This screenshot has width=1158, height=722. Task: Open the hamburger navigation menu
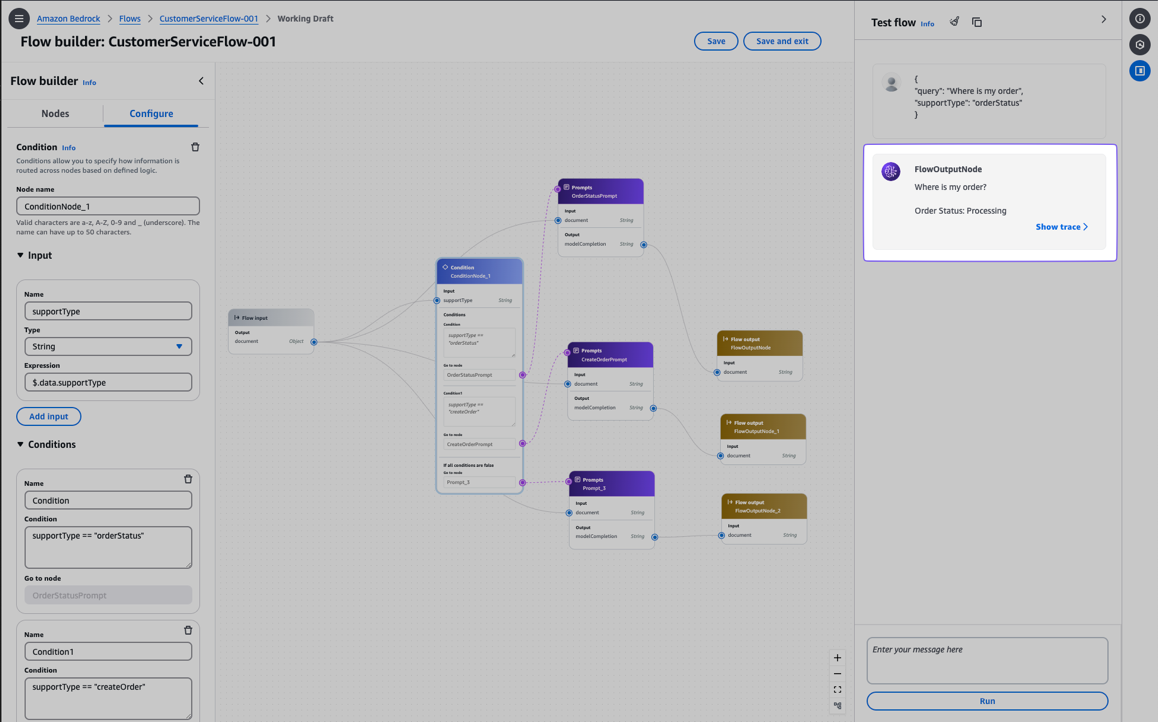click(19, 18)
